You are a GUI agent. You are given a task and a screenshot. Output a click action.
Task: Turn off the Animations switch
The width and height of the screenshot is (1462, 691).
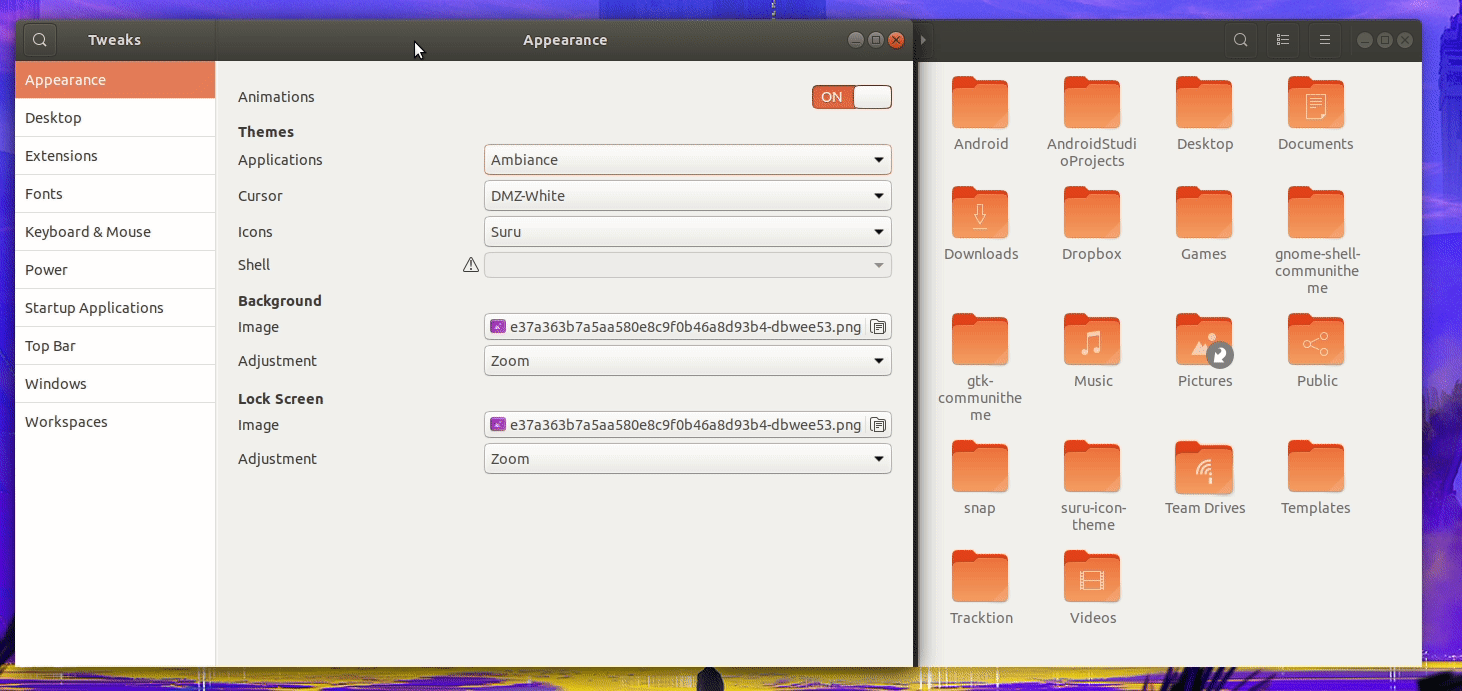851,97
